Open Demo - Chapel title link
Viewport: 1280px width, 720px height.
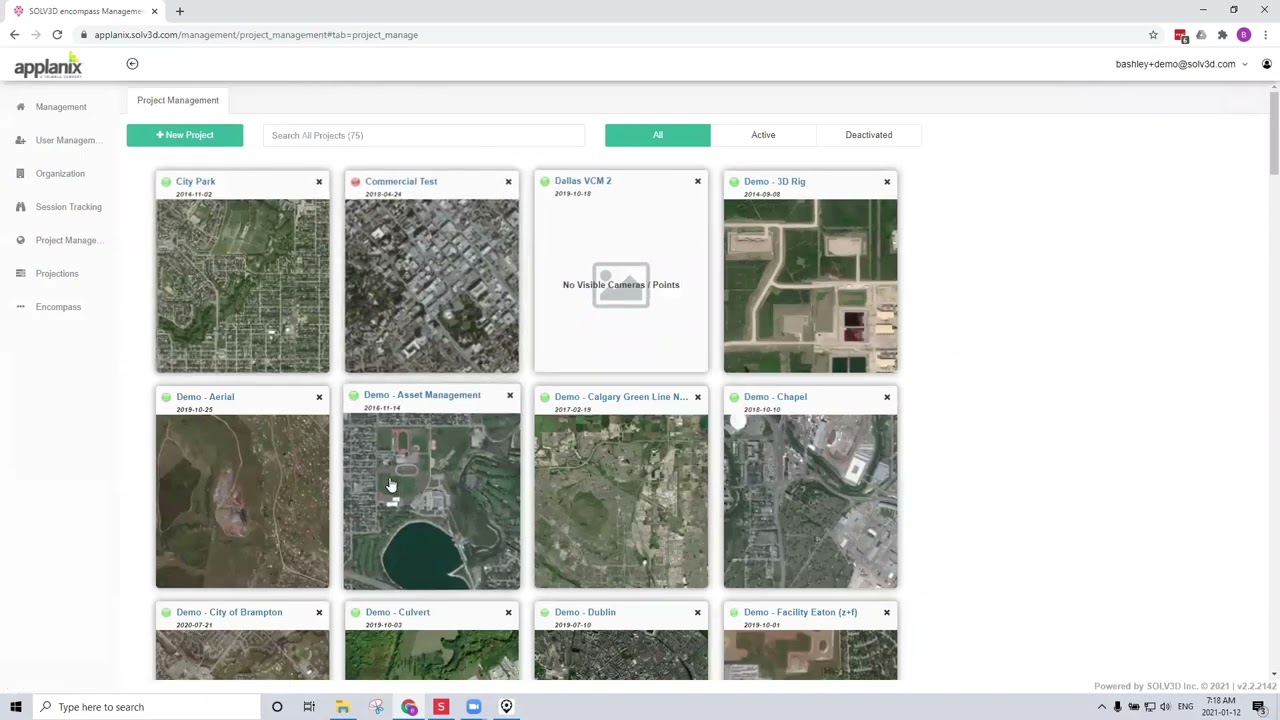tap(775, 397)
